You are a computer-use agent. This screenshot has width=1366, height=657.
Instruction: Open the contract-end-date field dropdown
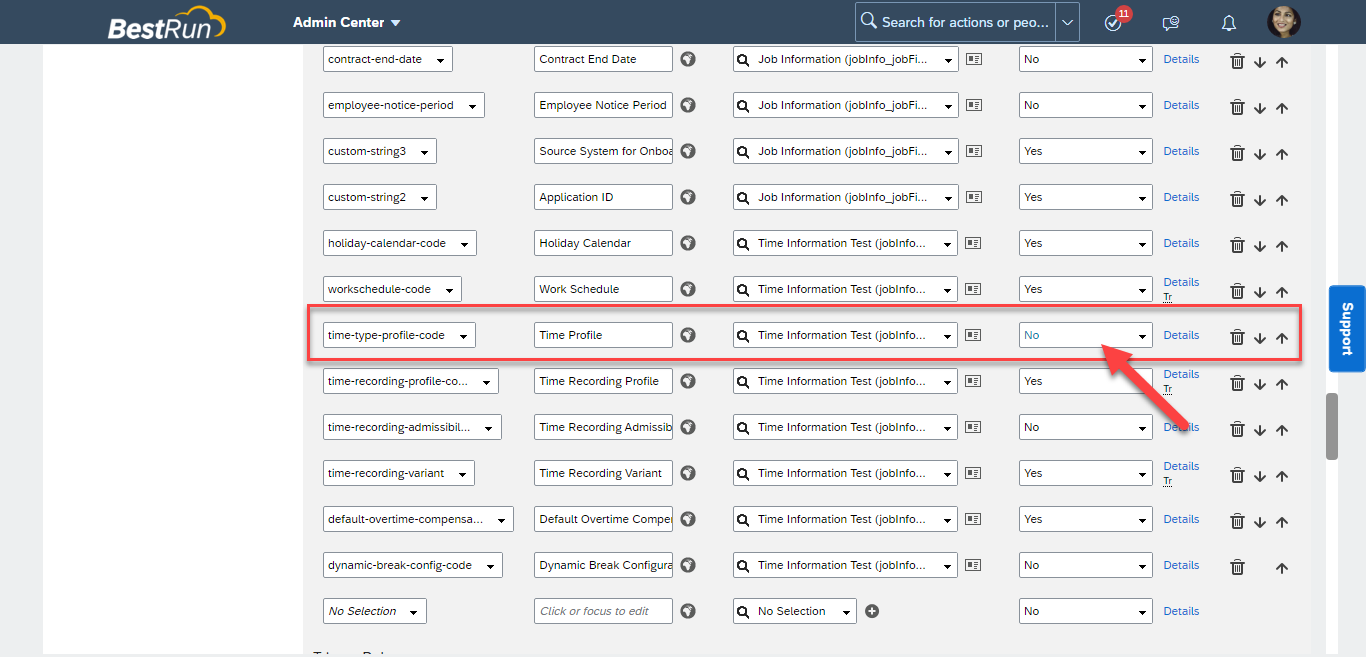tap(388, 59)
